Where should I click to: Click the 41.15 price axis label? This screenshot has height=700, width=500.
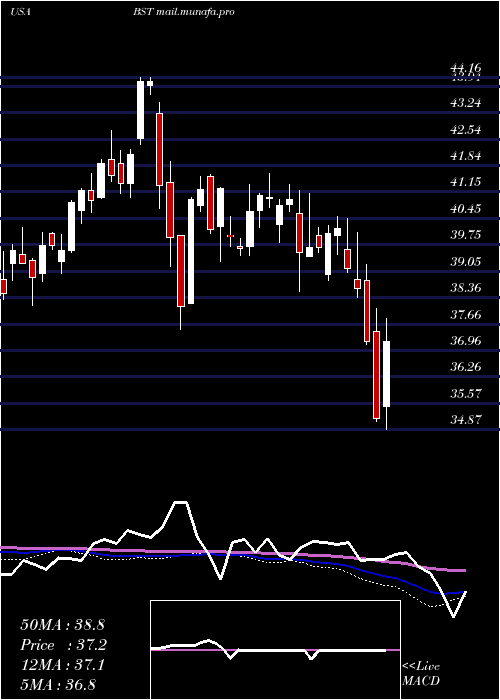point(466,182)
